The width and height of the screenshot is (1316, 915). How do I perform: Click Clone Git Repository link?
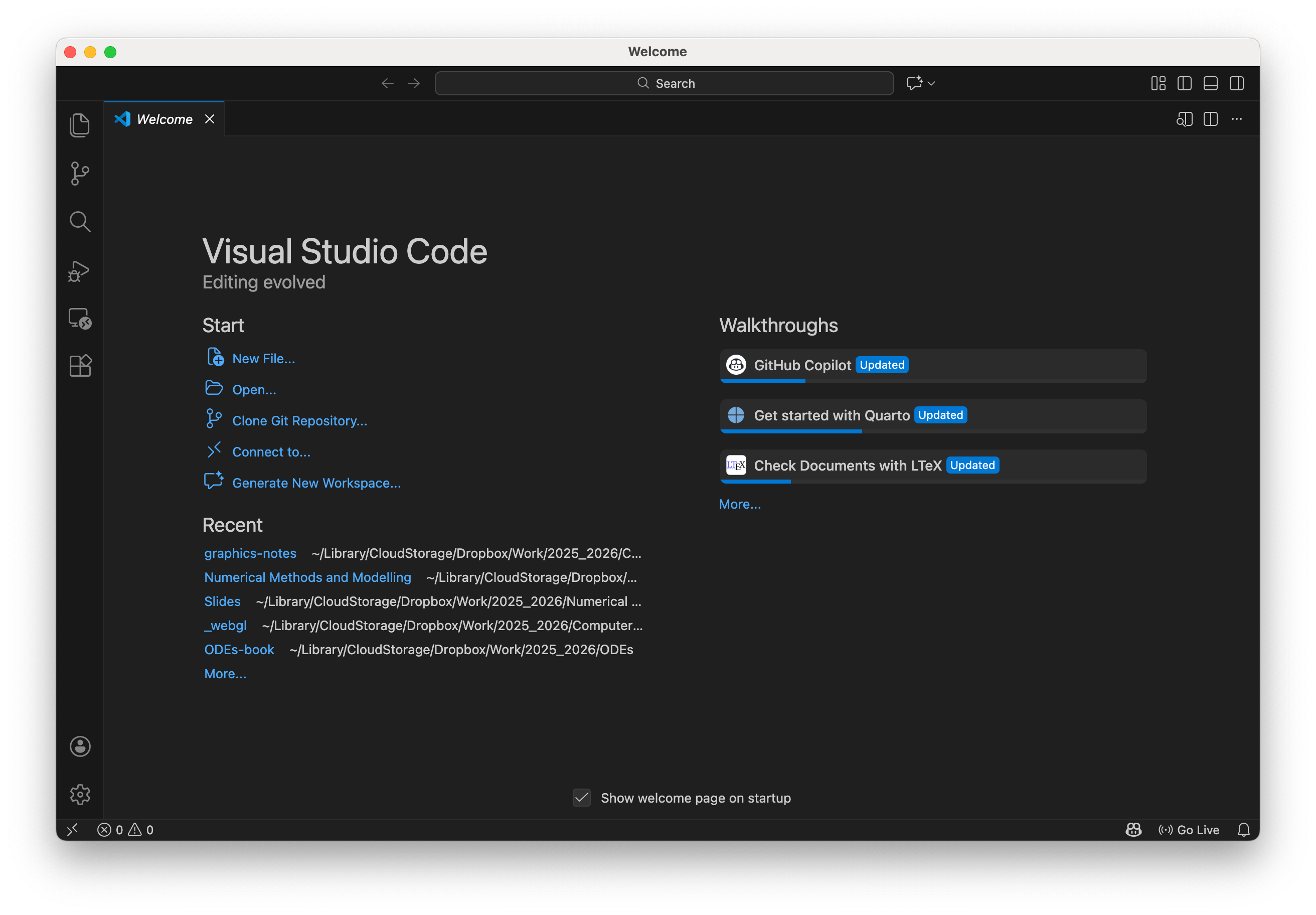pyautogui.click(x=299, y=420)
